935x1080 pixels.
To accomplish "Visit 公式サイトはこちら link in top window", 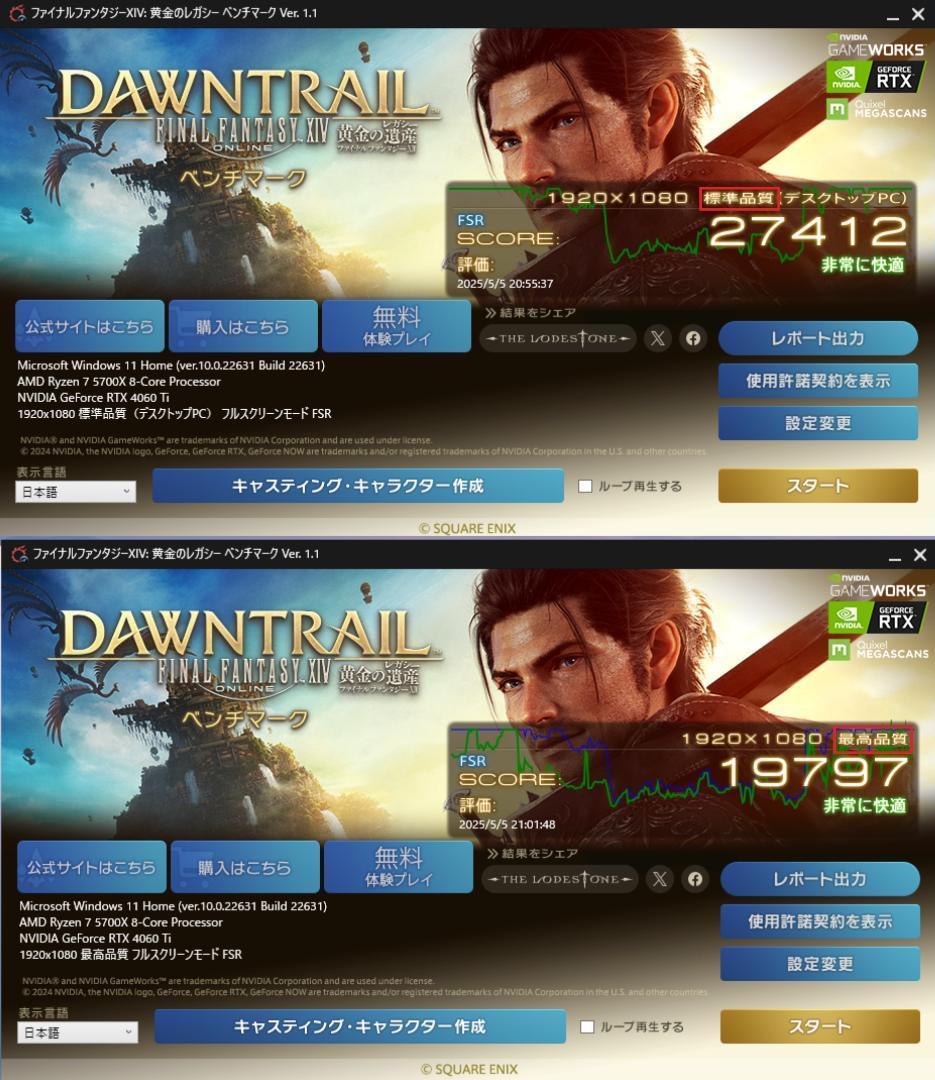I will (x=90, y=326).
